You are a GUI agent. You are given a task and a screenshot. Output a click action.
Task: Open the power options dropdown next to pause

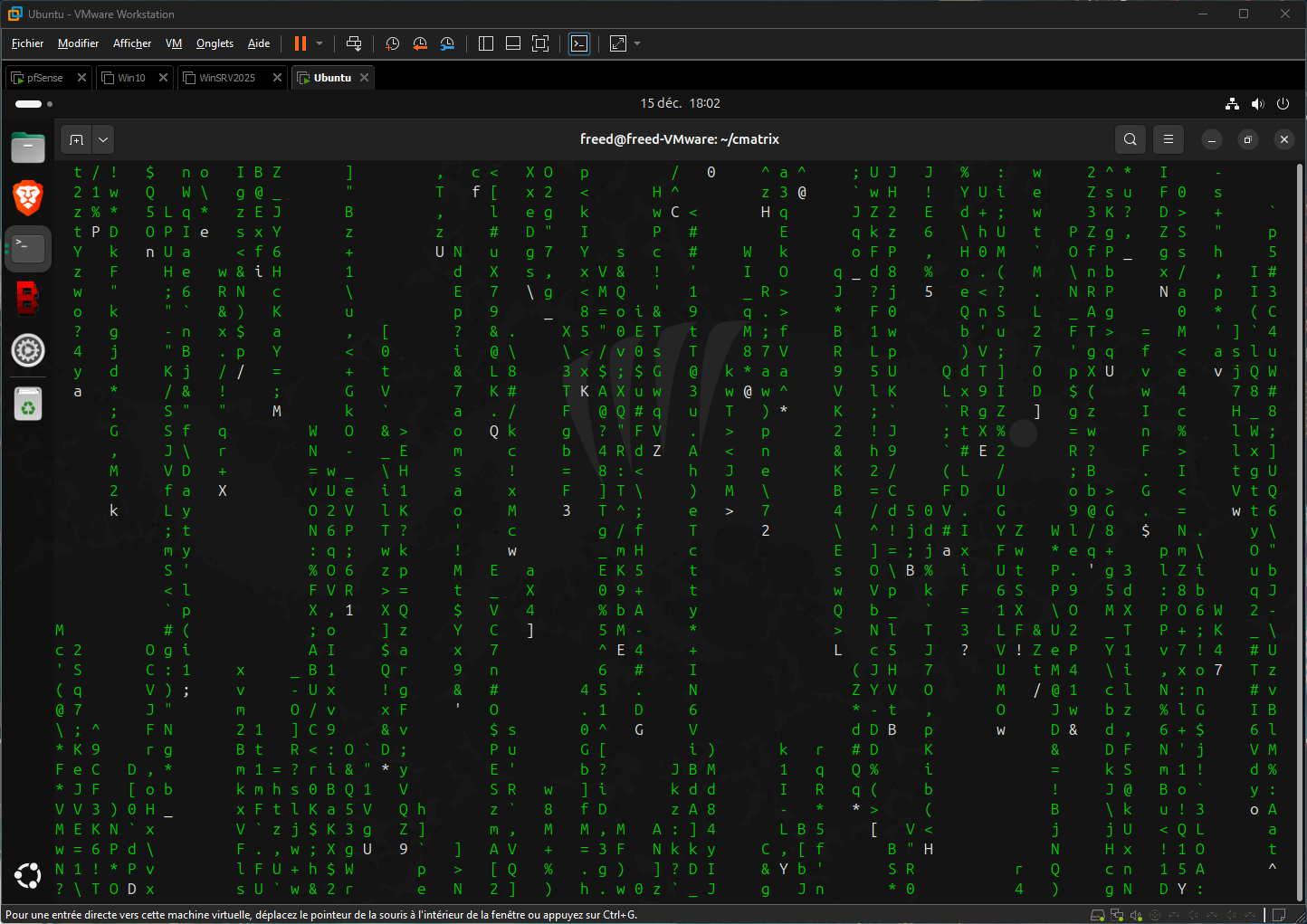pyautogui.click(x=320, y=43)
